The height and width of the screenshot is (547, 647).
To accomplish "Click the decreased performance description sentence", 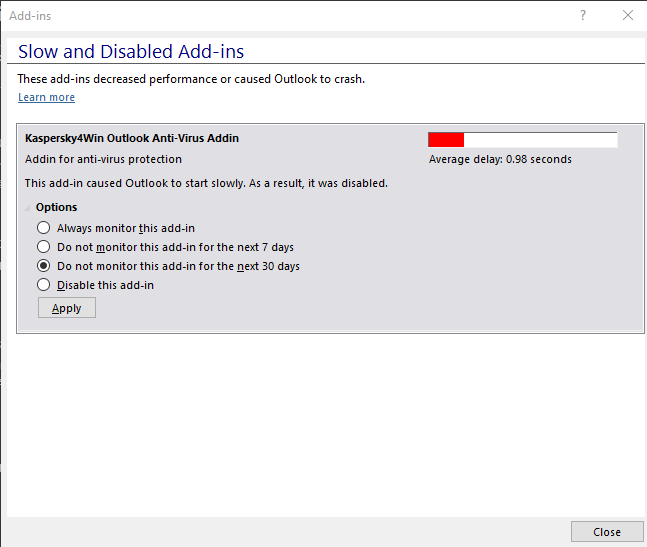I will tap(191, 79).
